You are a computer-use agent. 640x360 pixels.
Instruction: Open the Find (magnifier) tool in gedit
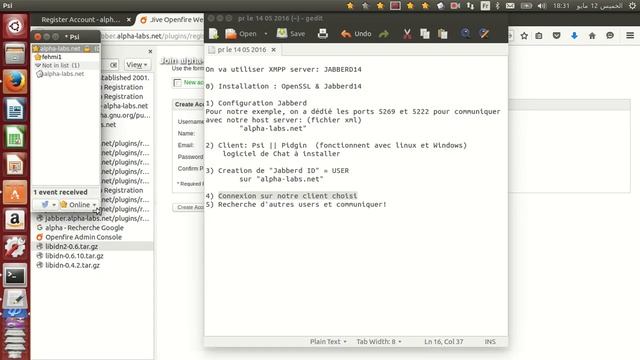(x=465, y=33)
